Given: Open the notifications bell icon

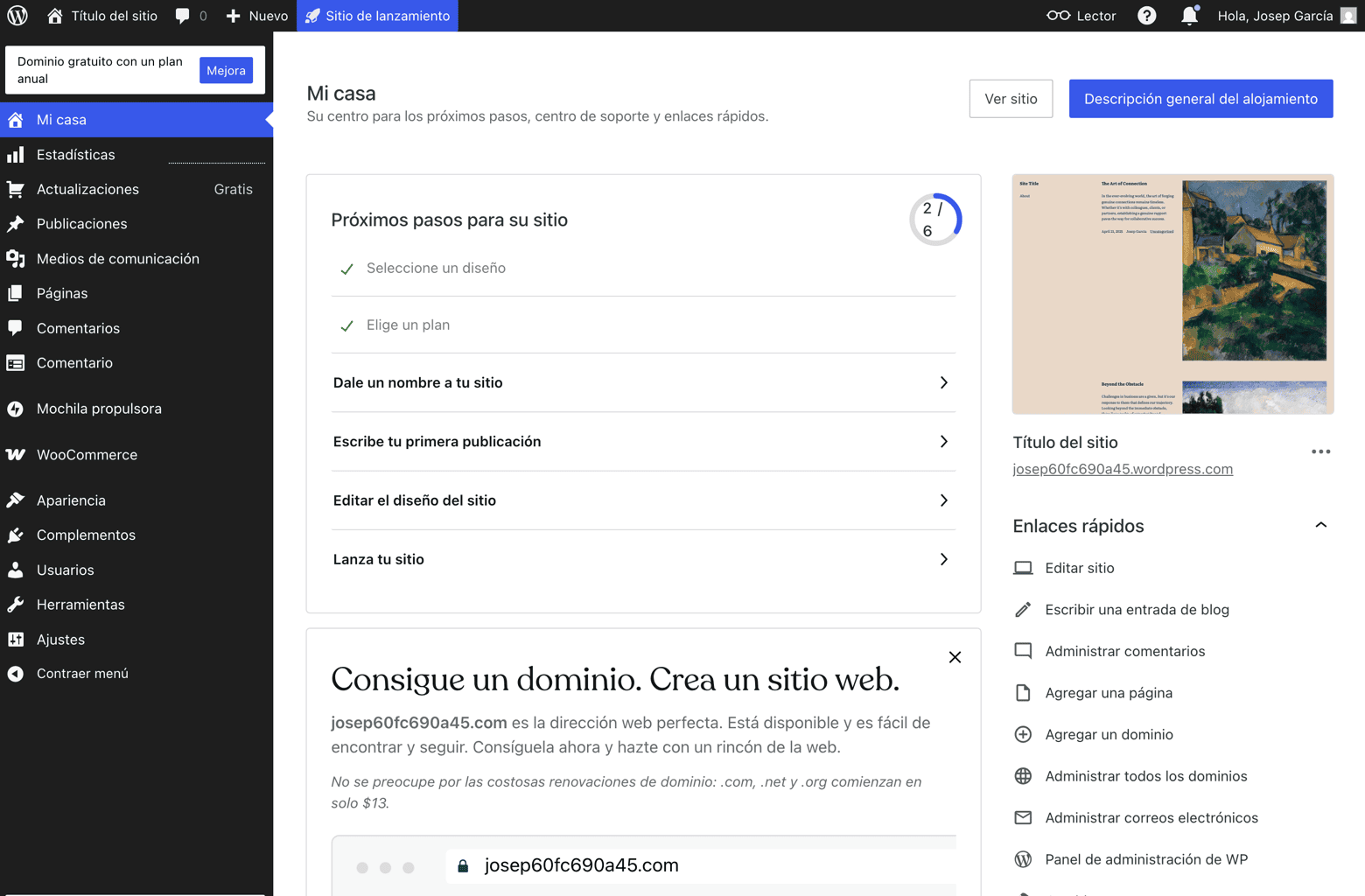Looking at the screenshot, I should pos(1189,16).
